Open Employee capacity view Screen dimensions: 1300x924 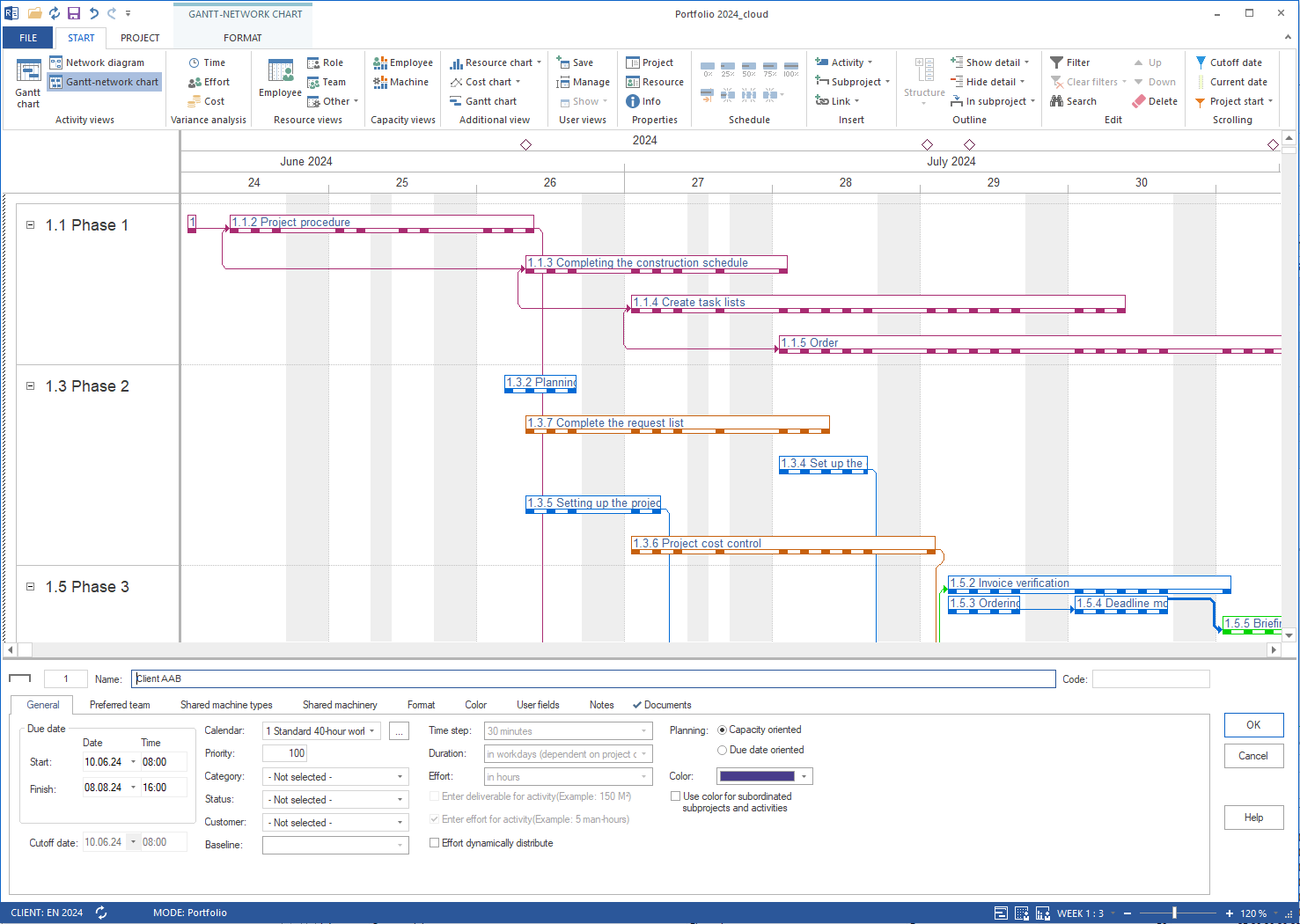tap(403, 62)
